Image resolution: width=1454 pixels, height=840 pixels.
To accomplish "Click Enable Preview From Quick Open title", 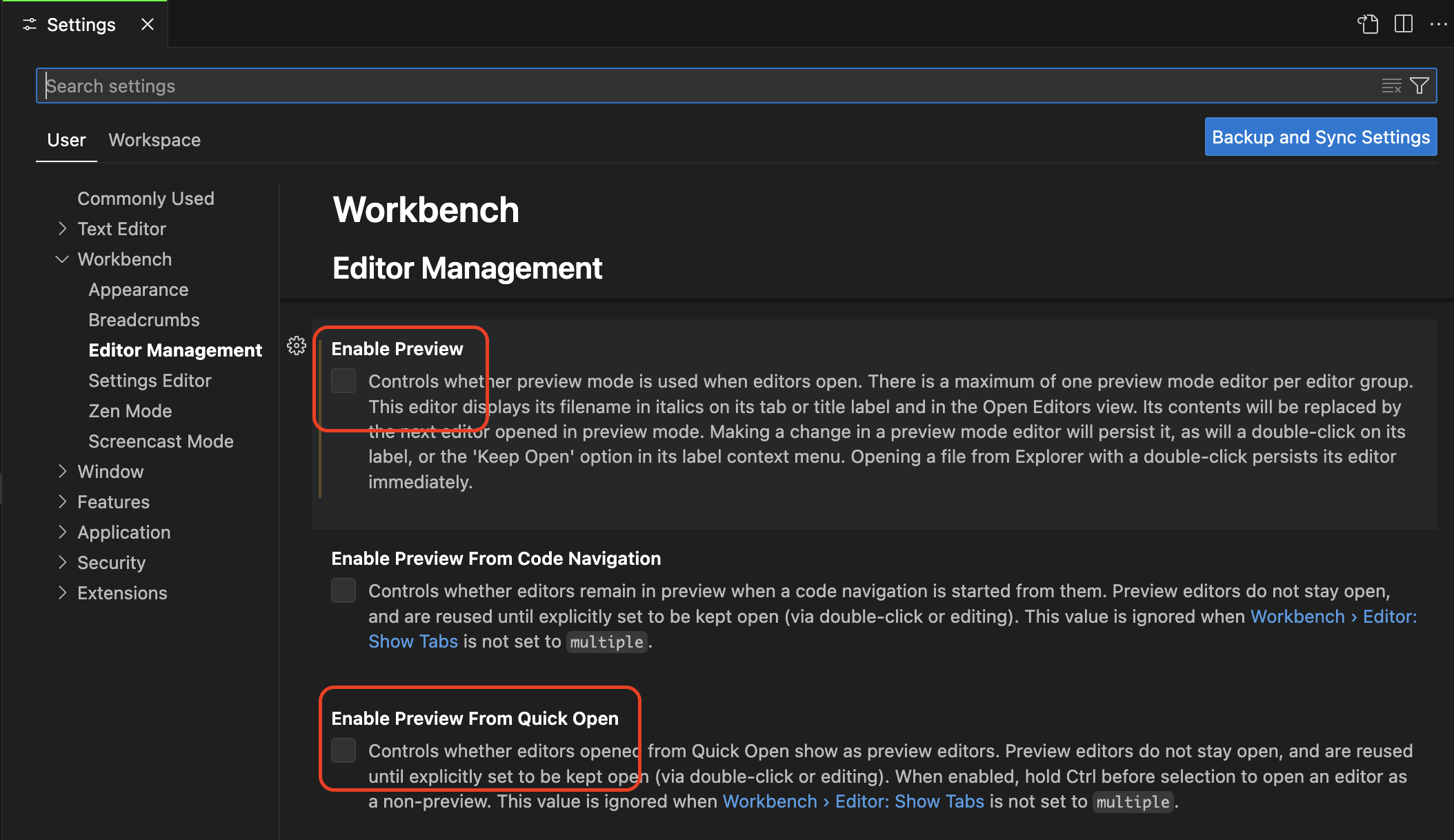I will (x=475, y=718).
